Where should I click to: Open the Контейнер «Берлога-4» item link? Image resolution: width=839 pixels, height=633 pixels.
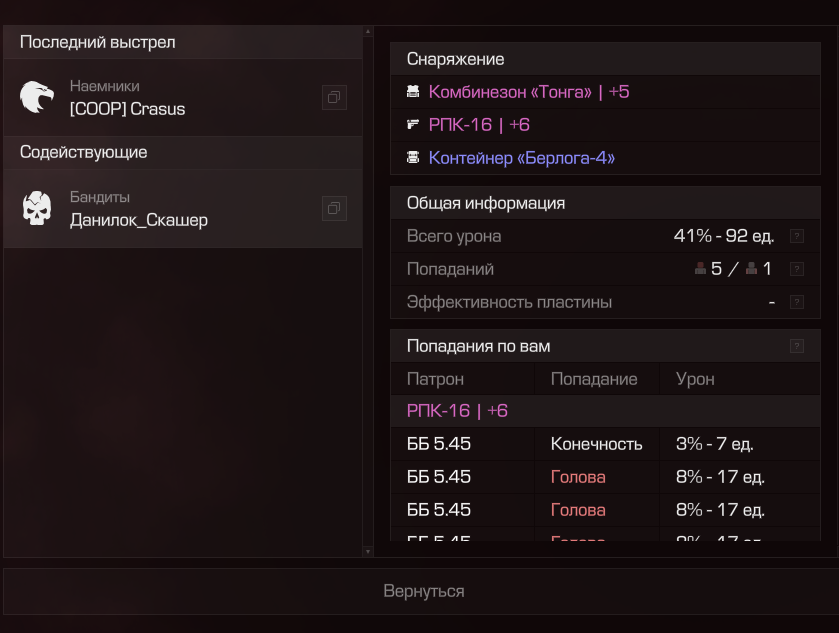(x=522, y=158)
